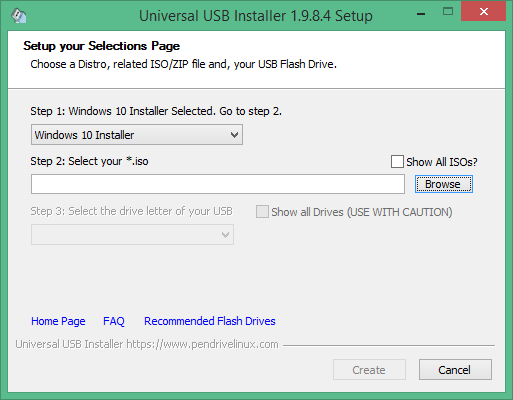Click the pendrivelinux.com URL text
The height and width of the screenshot is (400, 513).
pos(202,344)
